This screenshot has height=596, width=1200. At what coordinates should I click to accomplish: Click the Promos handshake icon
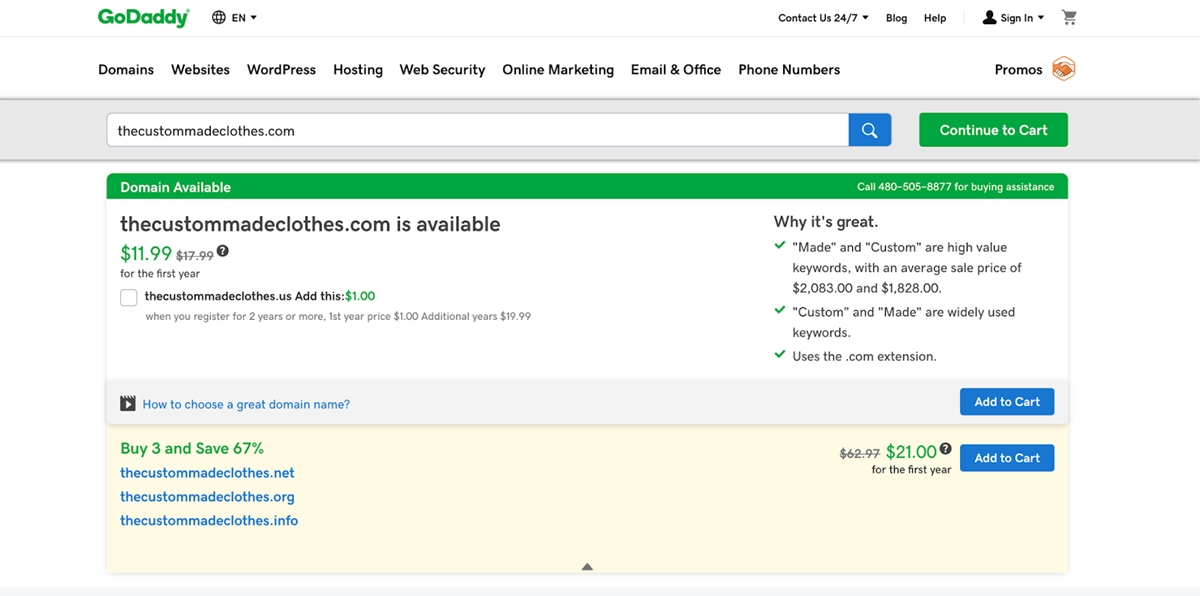coord(1063,69)
